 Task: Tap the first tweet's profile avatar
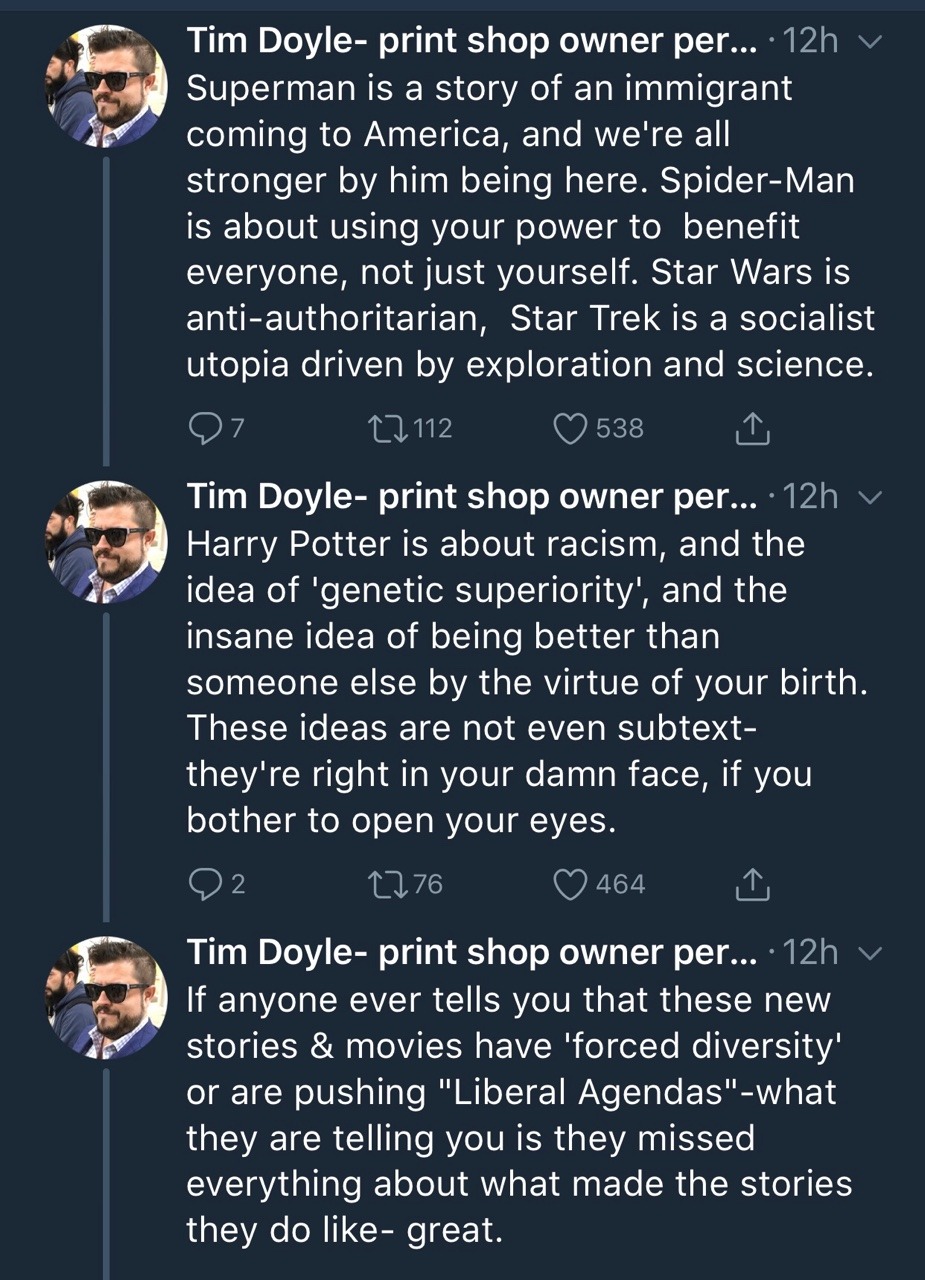pos(106,86)
